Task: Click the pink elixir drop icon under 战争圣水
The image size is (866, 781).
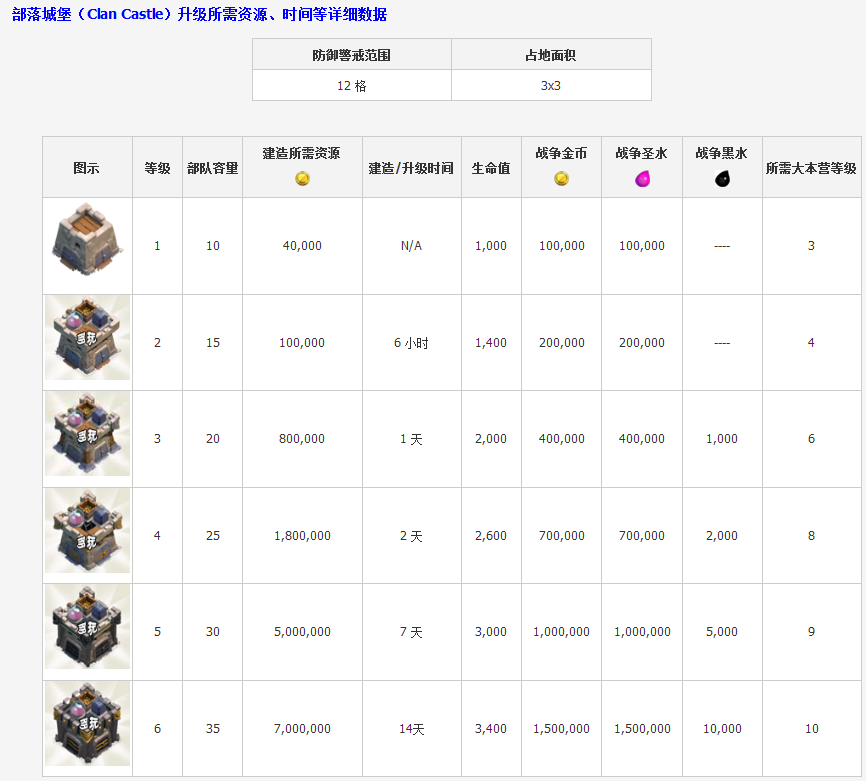Action: [642, 178]
